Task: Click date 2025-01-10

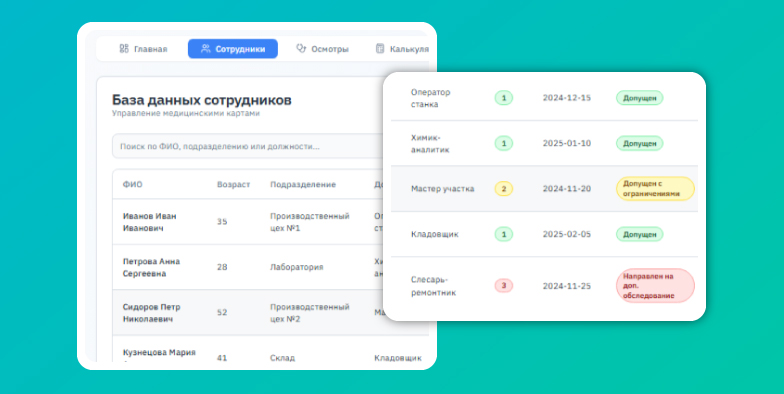Action: pos(566,144)
